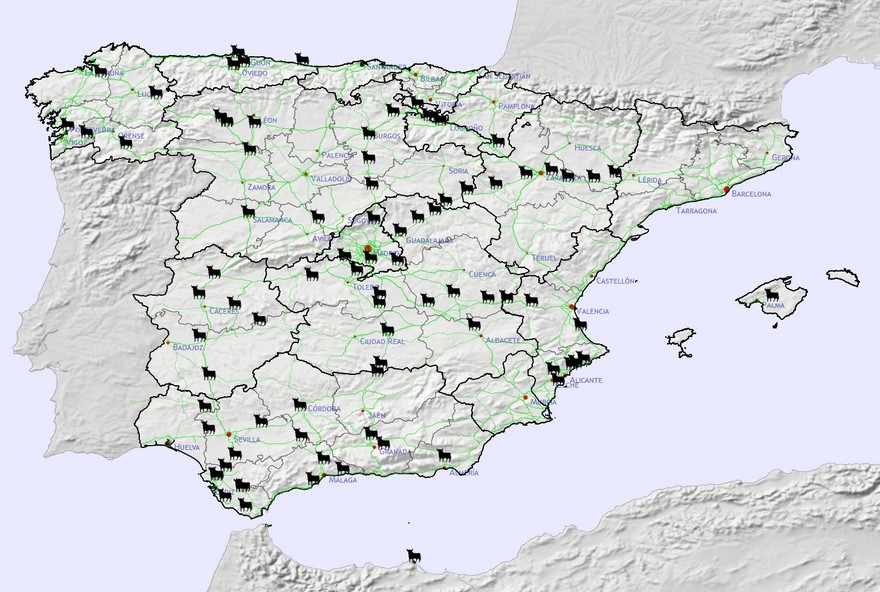
Task: Click the bull icon just below Valencia
Action: [x=580, y=324]
